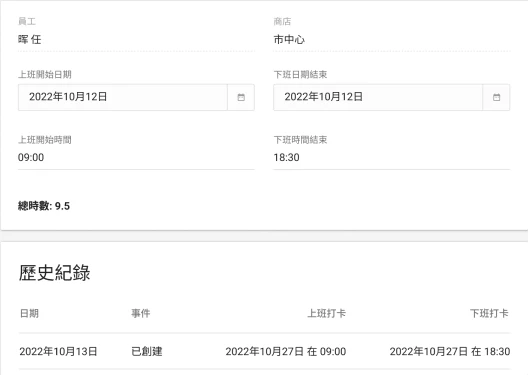The image size is (528, 375).
Task: Click the store field 市中心
Action: 392,40
